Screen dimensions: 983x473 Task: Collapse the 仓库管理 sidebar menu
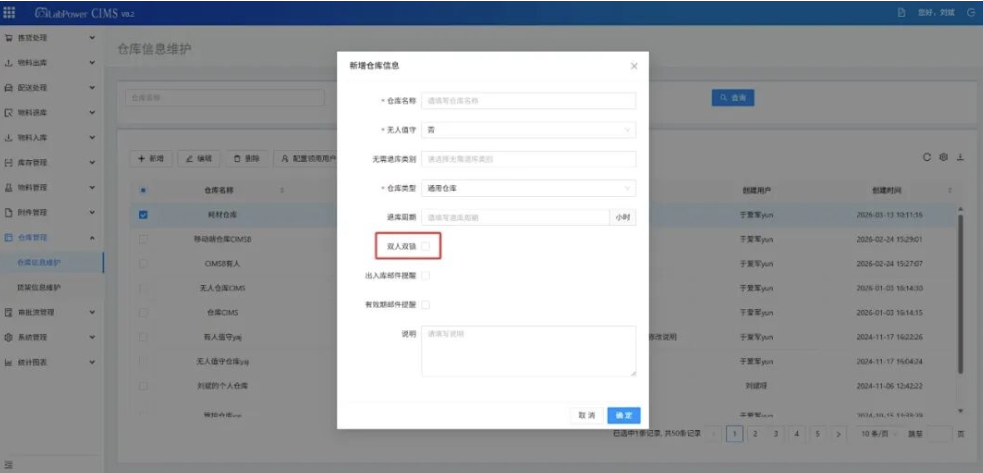pyautogui.click(x=51, y=238)
